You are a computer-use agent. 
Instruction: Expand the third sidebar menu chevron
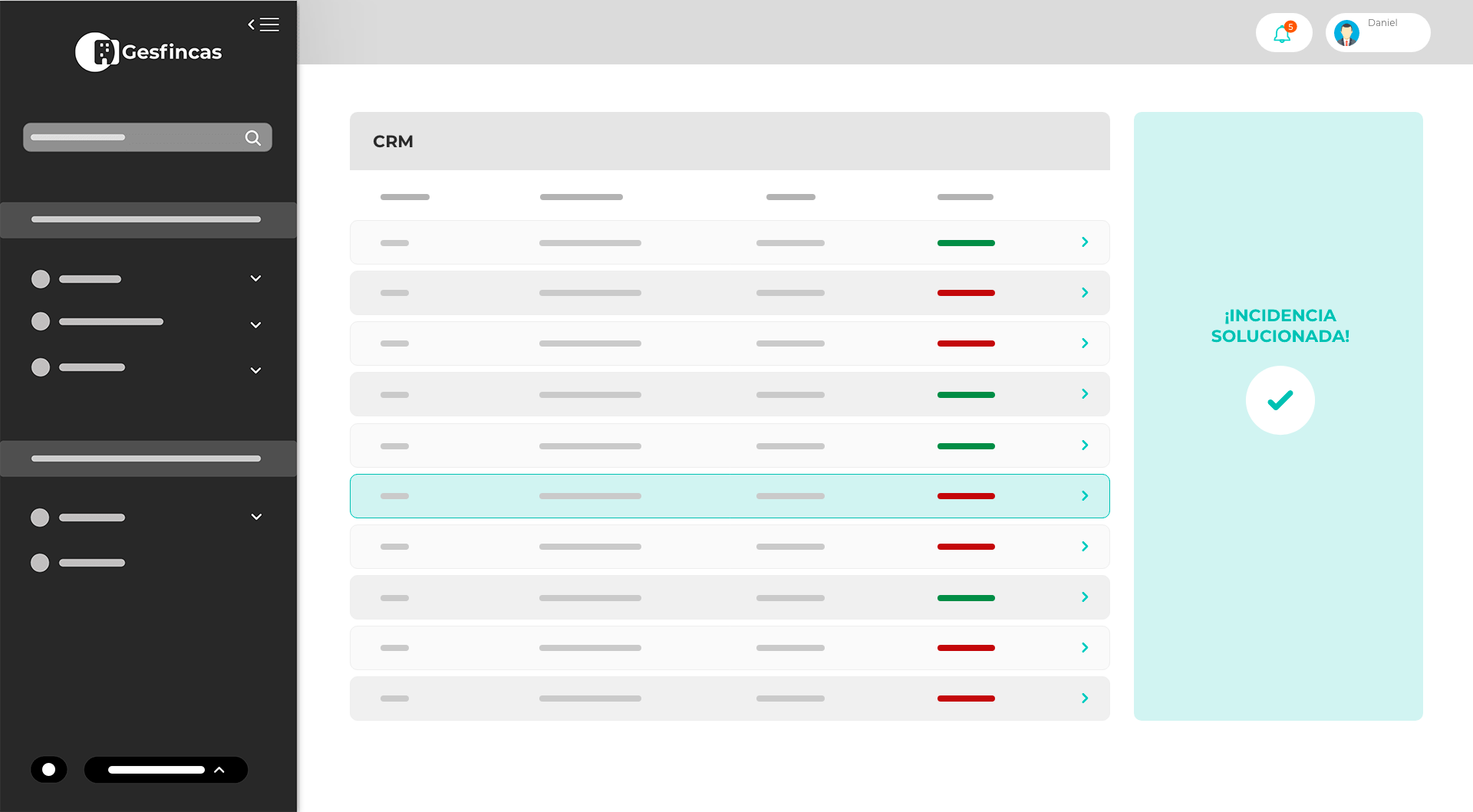pos(255,370)
